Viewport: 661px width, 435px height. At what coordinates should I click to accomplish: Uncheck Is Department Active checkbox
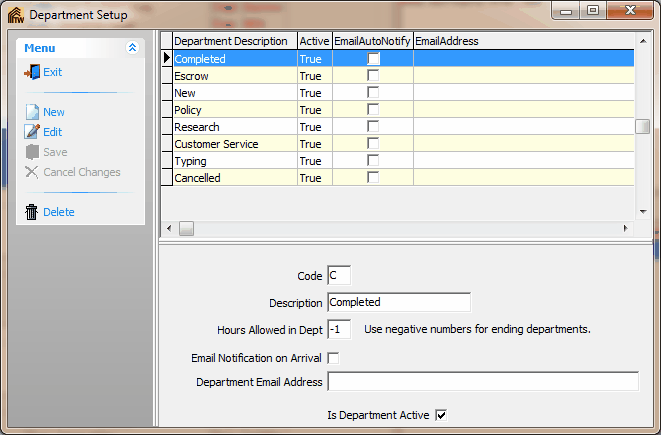(x=440, y=414)
